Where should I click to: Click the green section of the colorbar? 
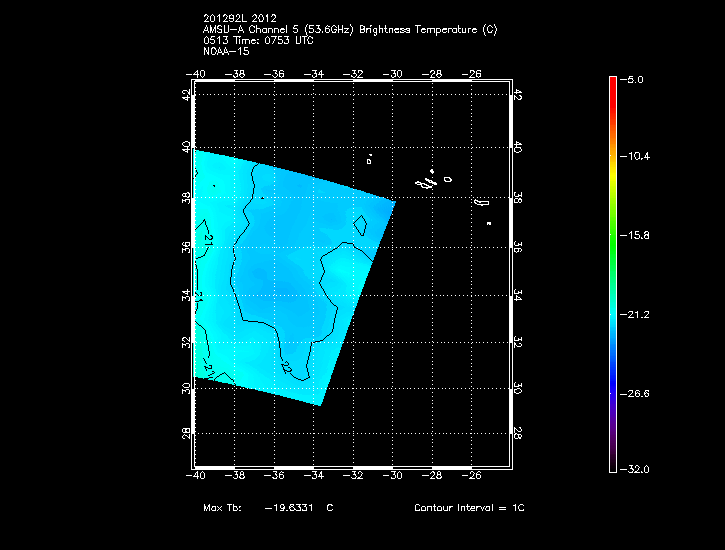pos(612,230)
